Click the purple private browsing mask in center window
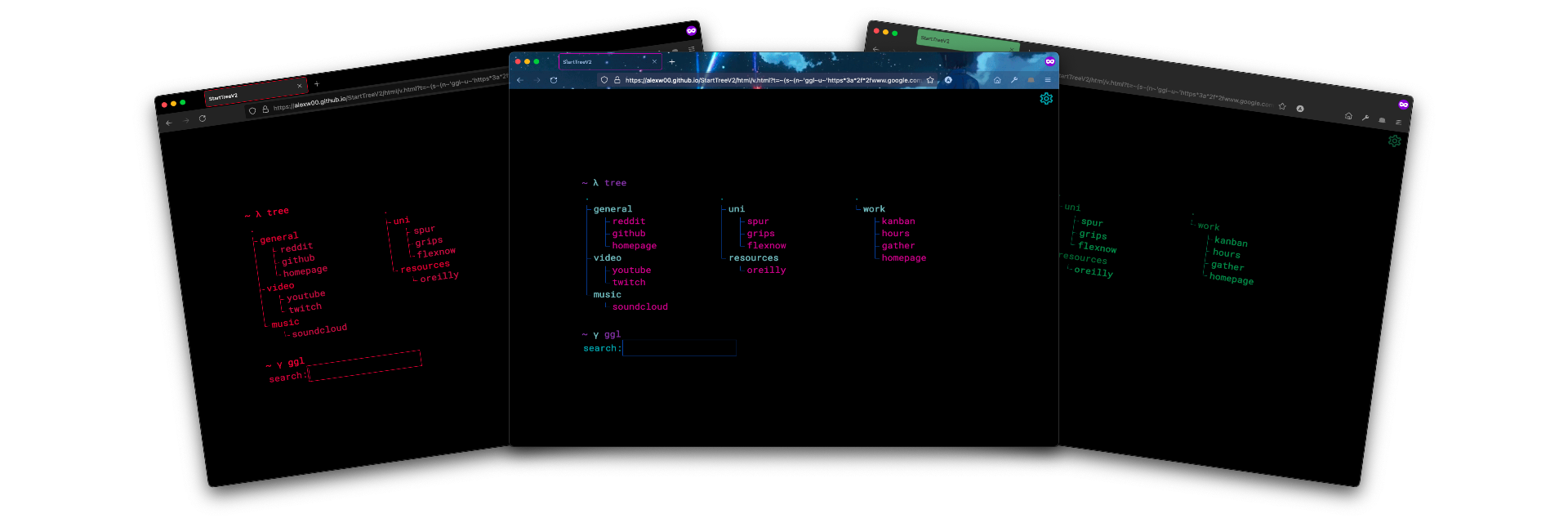Image resolution: width=1568 pixels, height=523 pixels. pyautogui.click(x=1050, y=61)
